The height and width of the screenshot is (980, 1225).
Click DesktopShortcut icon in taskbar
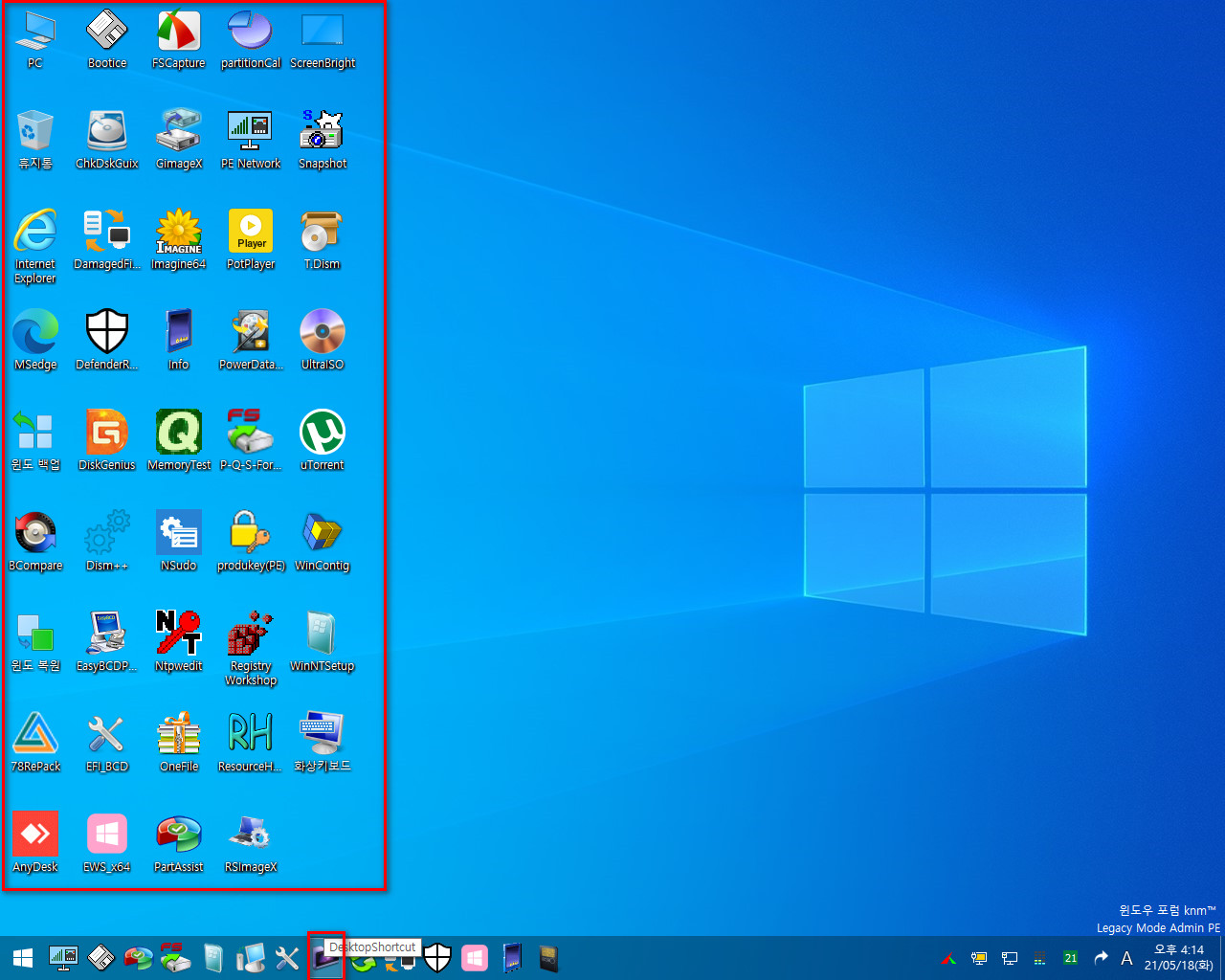coord(326,958)
